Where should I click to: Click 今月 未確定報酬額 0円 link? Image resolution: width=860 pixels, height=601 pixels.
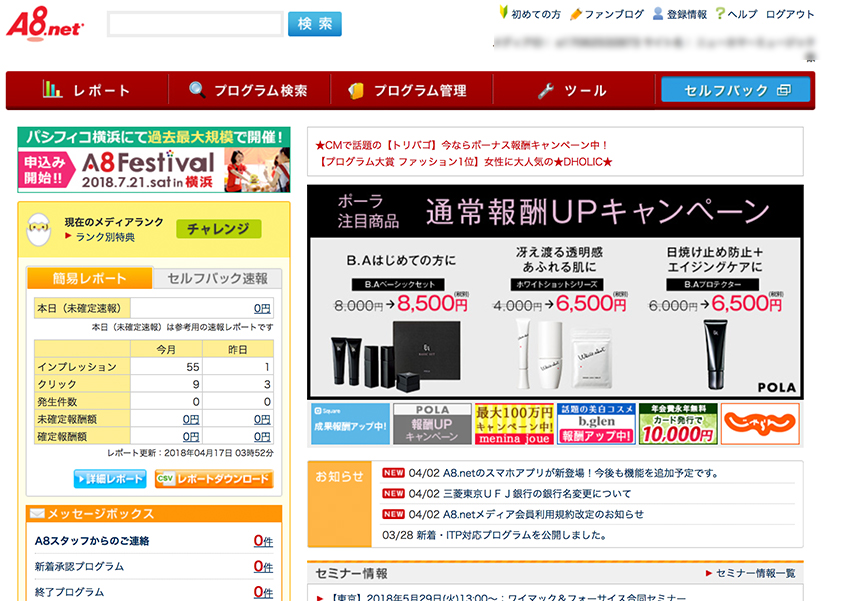tap(191, 419)
